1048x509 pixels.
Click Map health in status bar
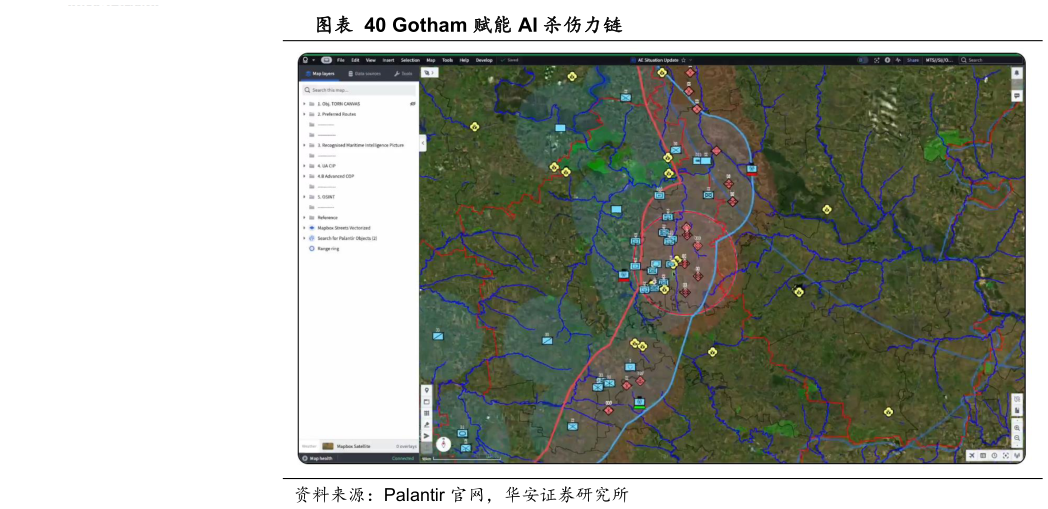pyautogui.click(x=320, y=458)
